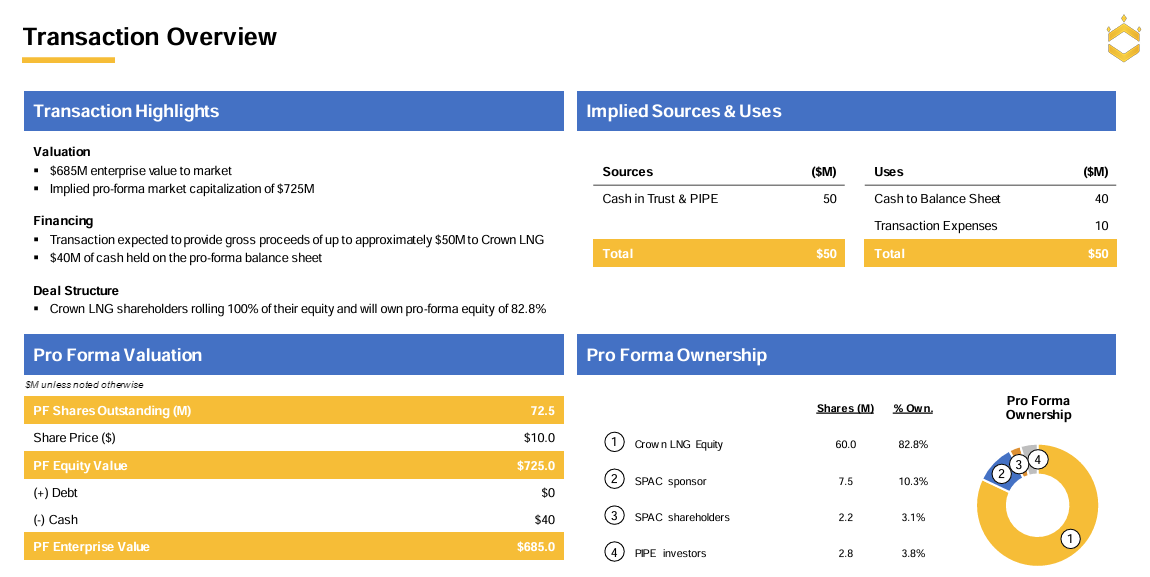The height and width of the screenshot is (577, 1150).
Task: Click the 2.2 shares value
Action: coord(846,518)
